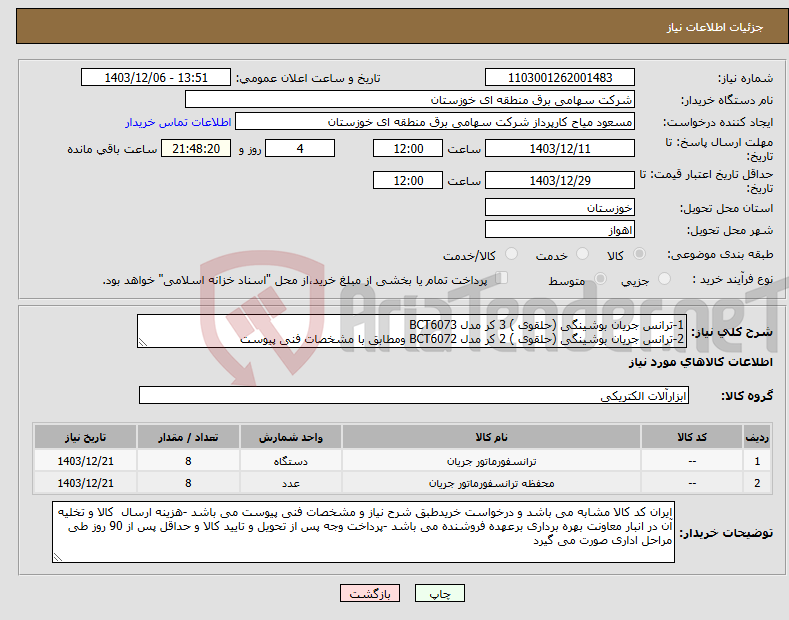Click the response deadline date 1403/12/11
789x620 pixels.
coord(560,148)
